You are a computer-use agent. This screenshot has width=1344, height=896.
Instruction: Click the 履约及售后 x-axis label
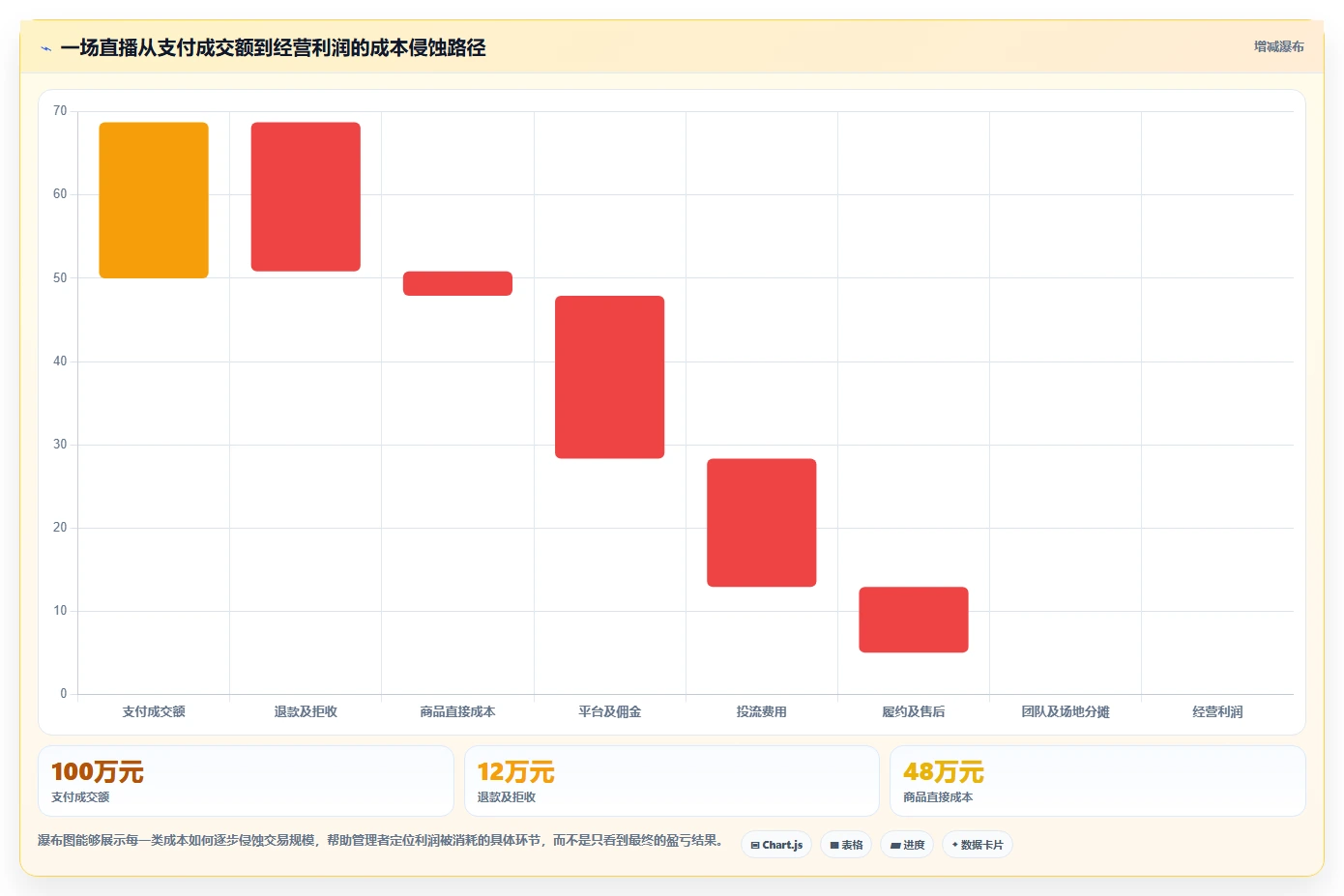coord(914,711)
